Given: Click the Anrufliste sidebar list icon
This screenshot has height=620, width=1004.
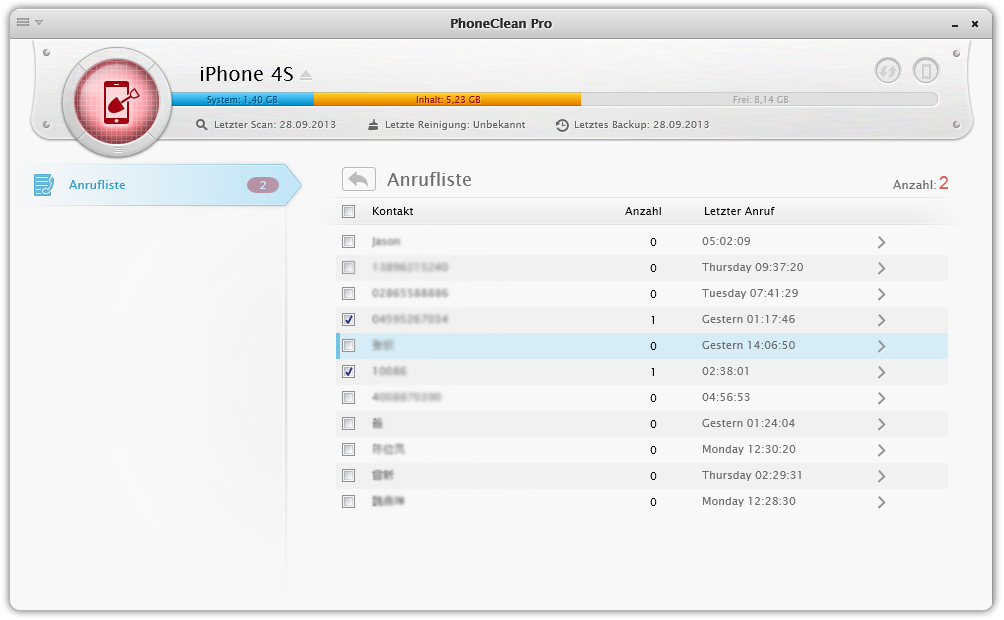Looking at the screenshot, I should 44,185.
